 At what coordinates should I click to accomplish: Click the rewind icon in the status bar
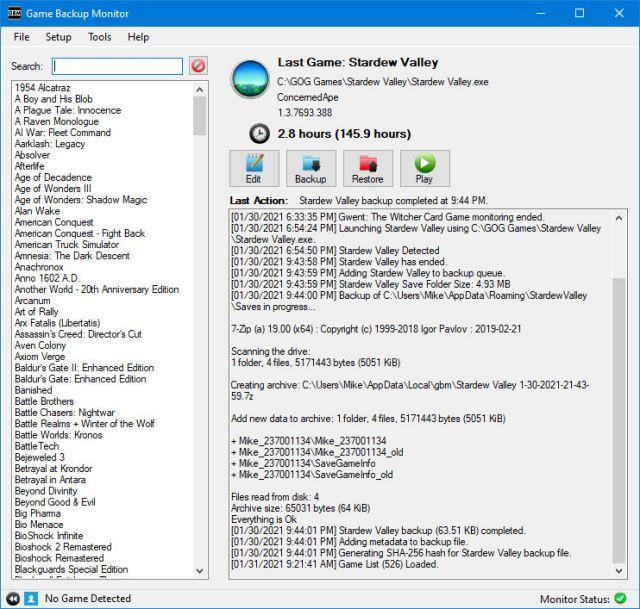12,598
